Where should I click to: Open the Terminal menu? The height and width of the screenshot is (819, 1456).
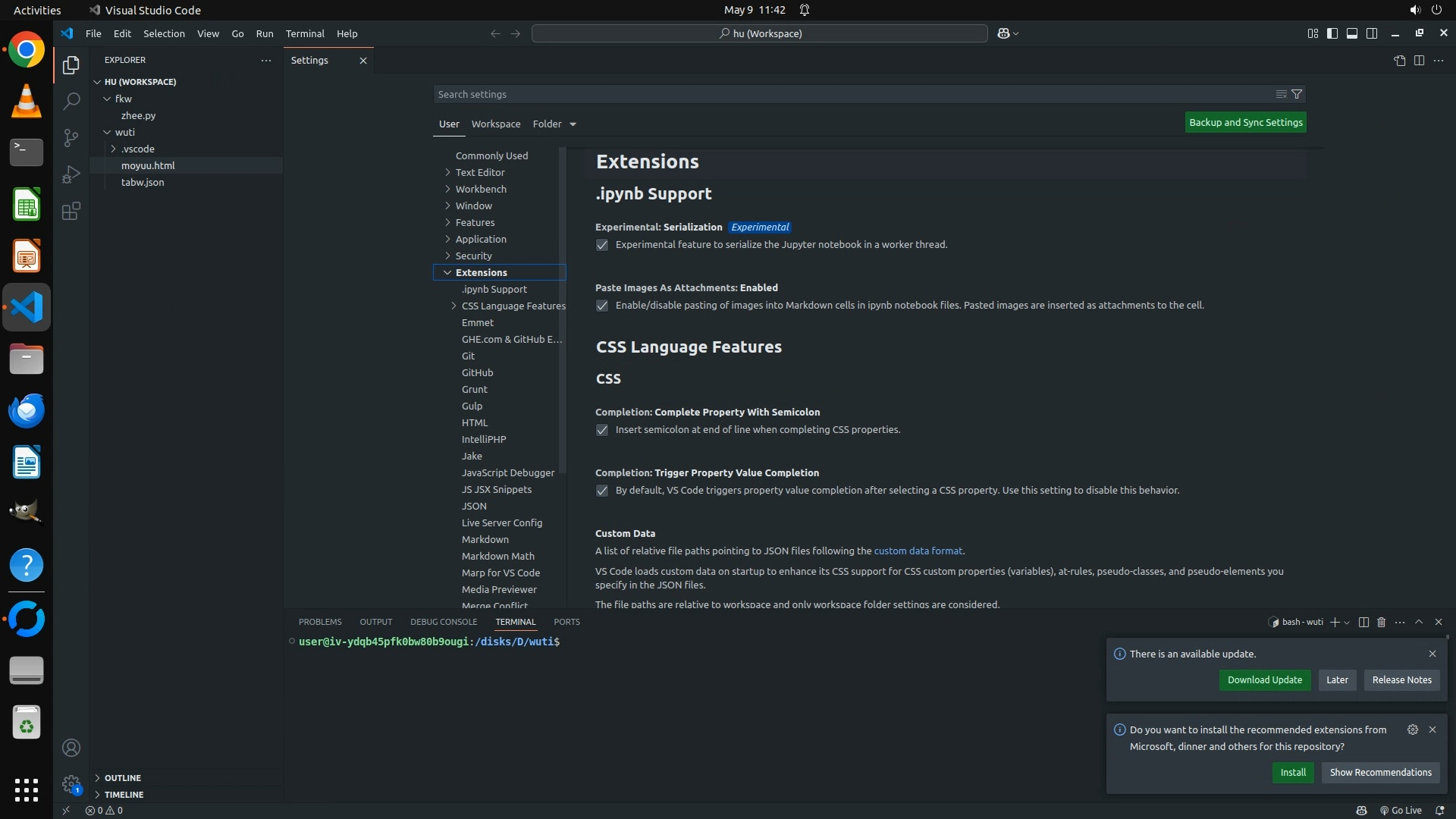305,33
